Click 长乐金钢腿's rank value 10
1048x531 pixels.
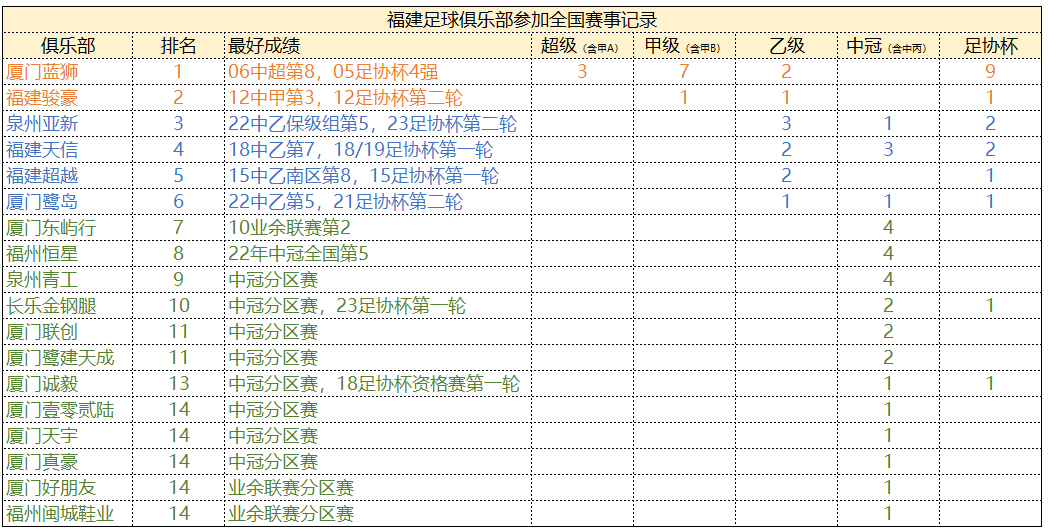point(178,306)
